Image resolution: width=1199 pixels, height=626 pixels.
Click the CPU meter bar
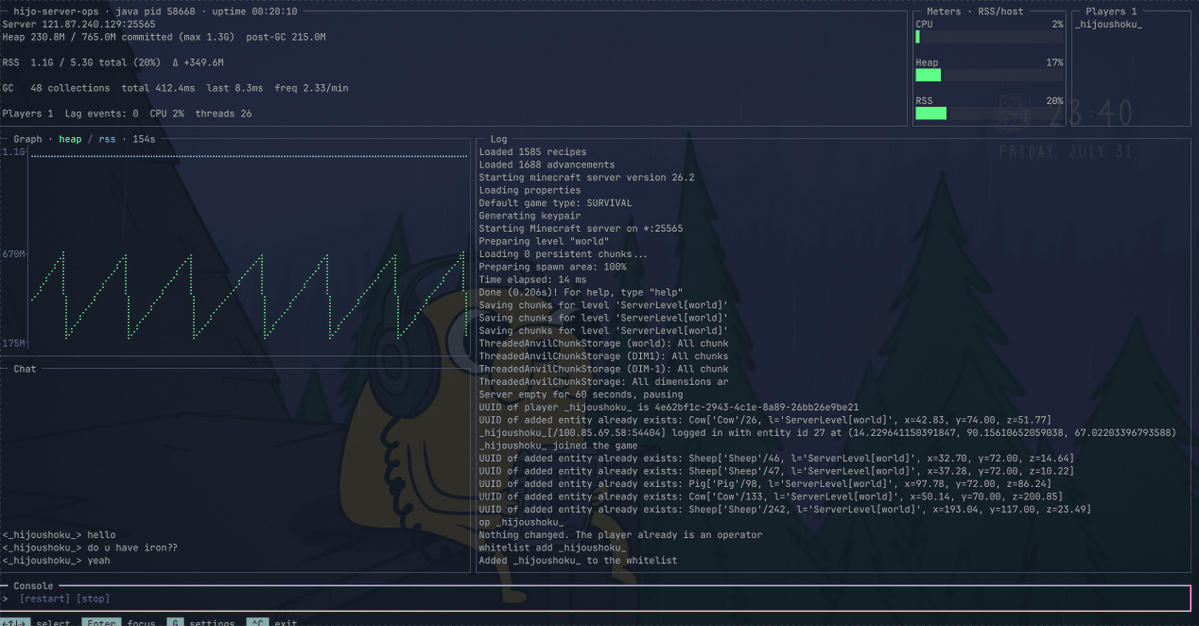tap(989, 37)
